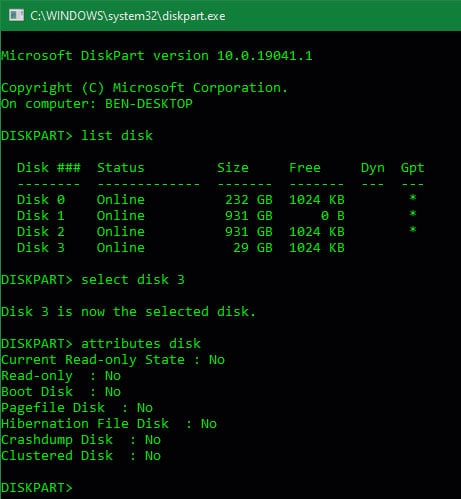Click the Hibernation File Disk attribute line
The width and height of the screenshot is (461, 499).
(109, 424)
